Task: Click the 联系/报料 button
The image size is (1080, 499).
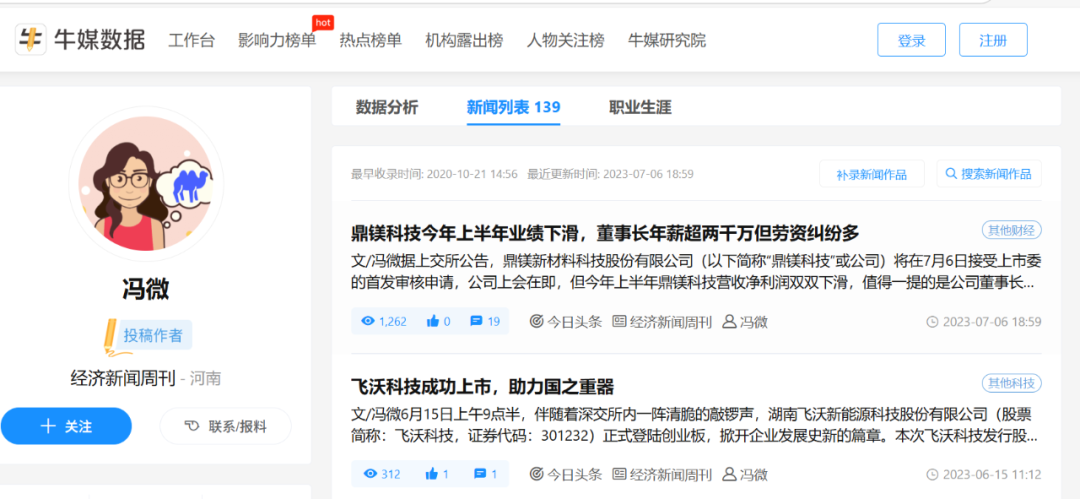Action: point(225,426)
